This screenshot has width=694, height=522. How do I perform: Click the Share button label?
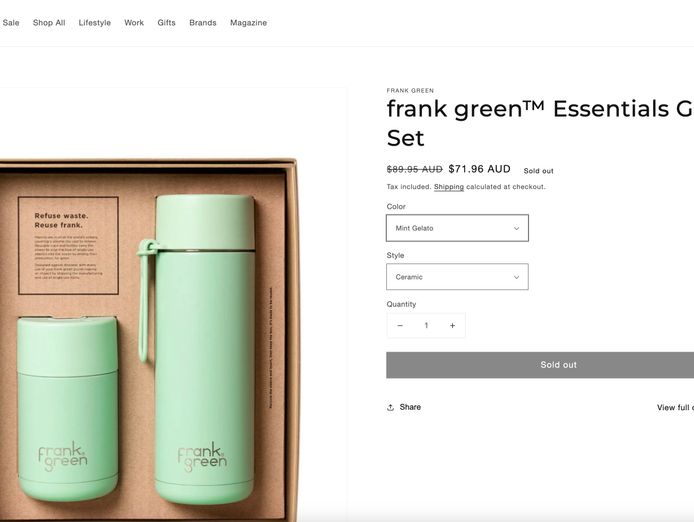coord(410,407)
